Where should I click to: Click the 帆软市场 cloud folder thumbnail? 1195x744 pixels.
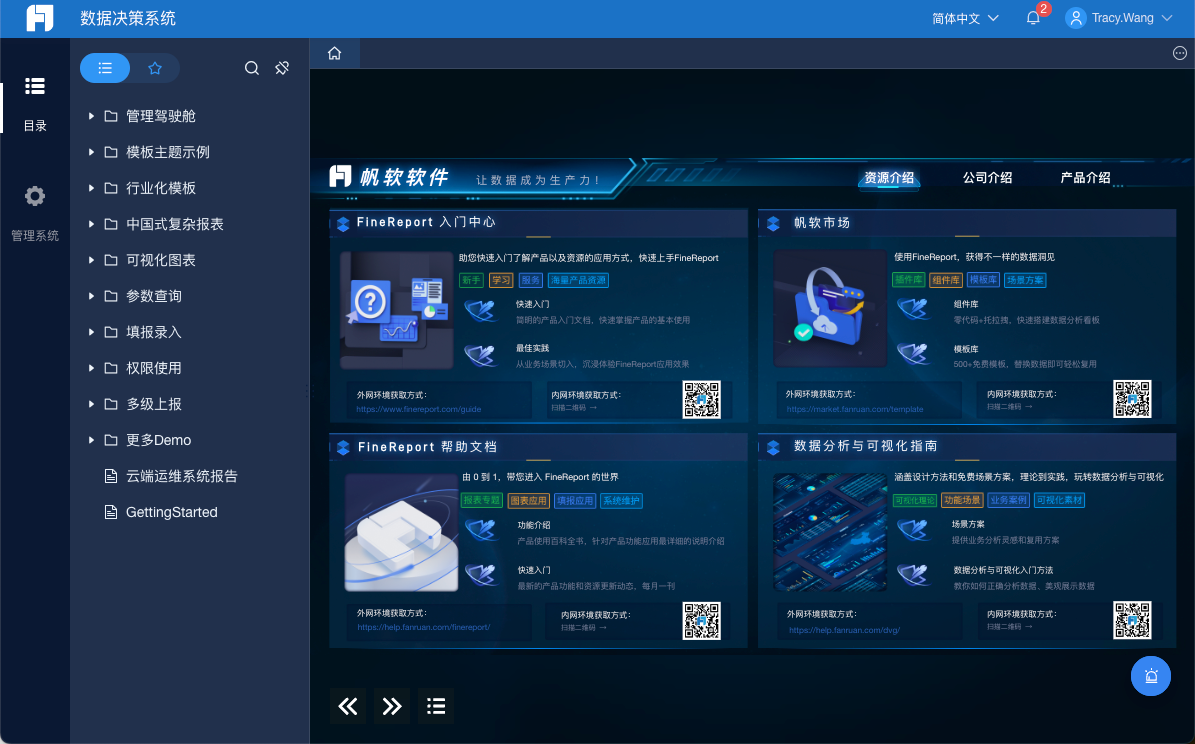[830, 309]
